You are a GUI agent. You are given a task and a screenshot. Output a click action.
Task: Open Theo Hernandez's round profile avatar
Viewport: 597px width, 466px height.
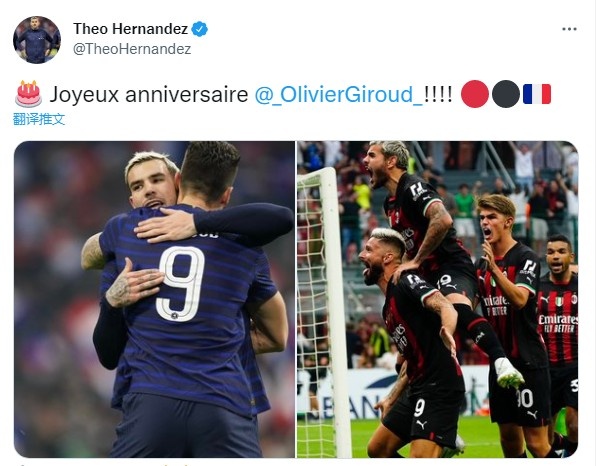[37, 40]
